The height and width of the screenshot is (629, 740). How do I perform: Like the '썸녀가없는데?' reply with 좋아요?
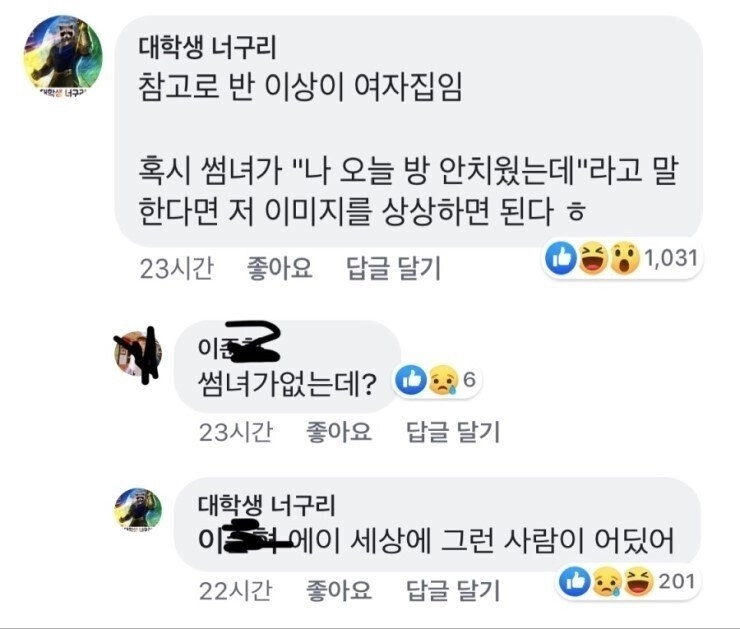click(337, 432)
